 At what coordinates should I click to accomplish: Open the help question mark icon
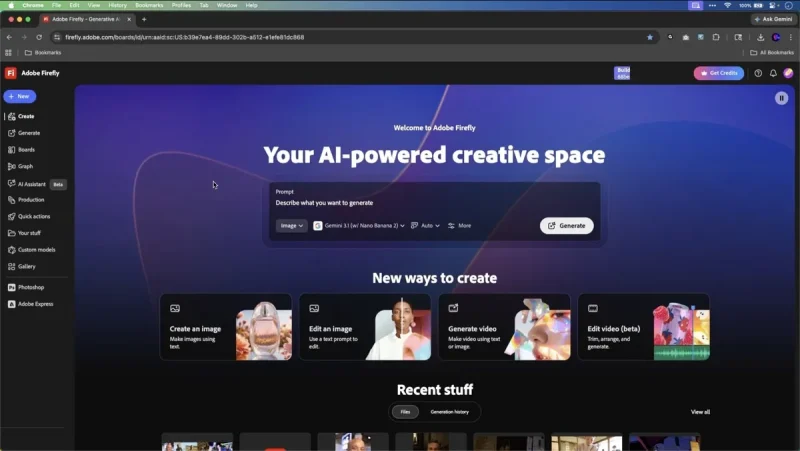point(758,73)
